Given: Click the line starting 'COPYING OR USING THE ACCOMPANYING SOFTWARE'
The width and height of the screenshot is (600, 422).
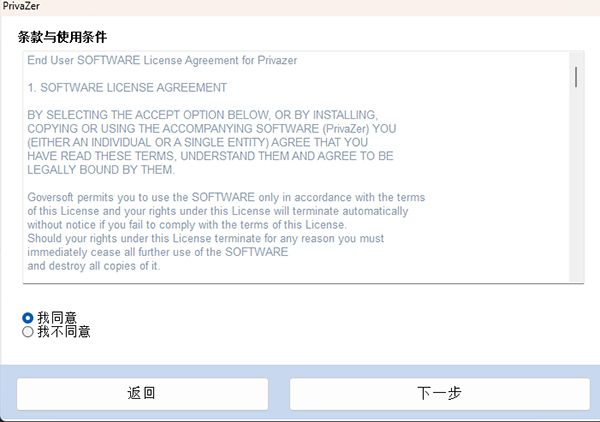Looking at the screenshot, I should tap(212, 129).
